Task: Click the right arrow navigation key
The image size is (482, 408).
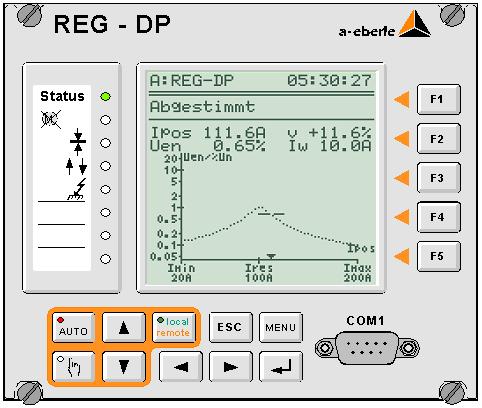Action: [x=230, y=366]
